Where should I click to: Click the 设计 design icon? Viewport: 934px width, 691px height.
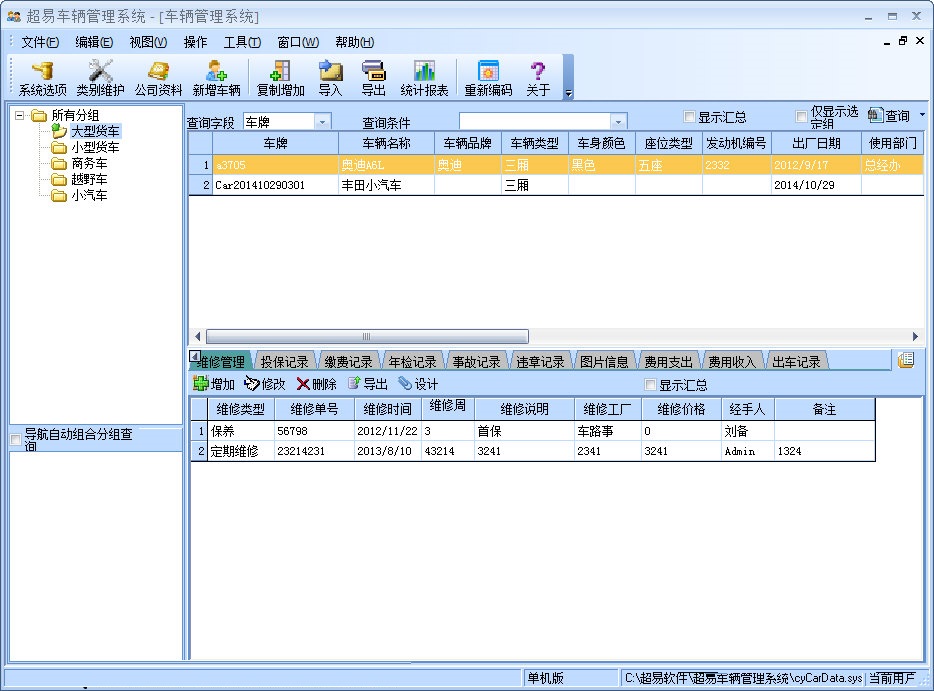point(418,384)
